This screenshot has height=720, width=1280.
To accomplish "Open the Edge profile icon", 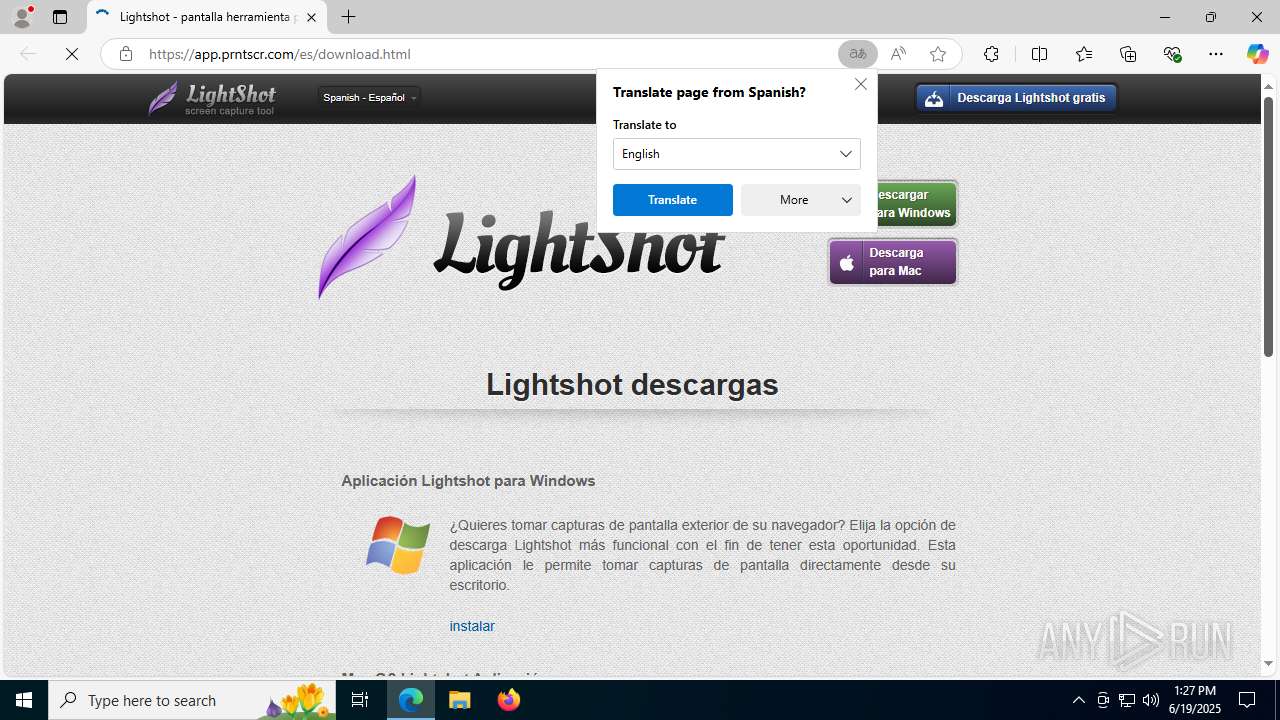I will (x=22, y=17).
